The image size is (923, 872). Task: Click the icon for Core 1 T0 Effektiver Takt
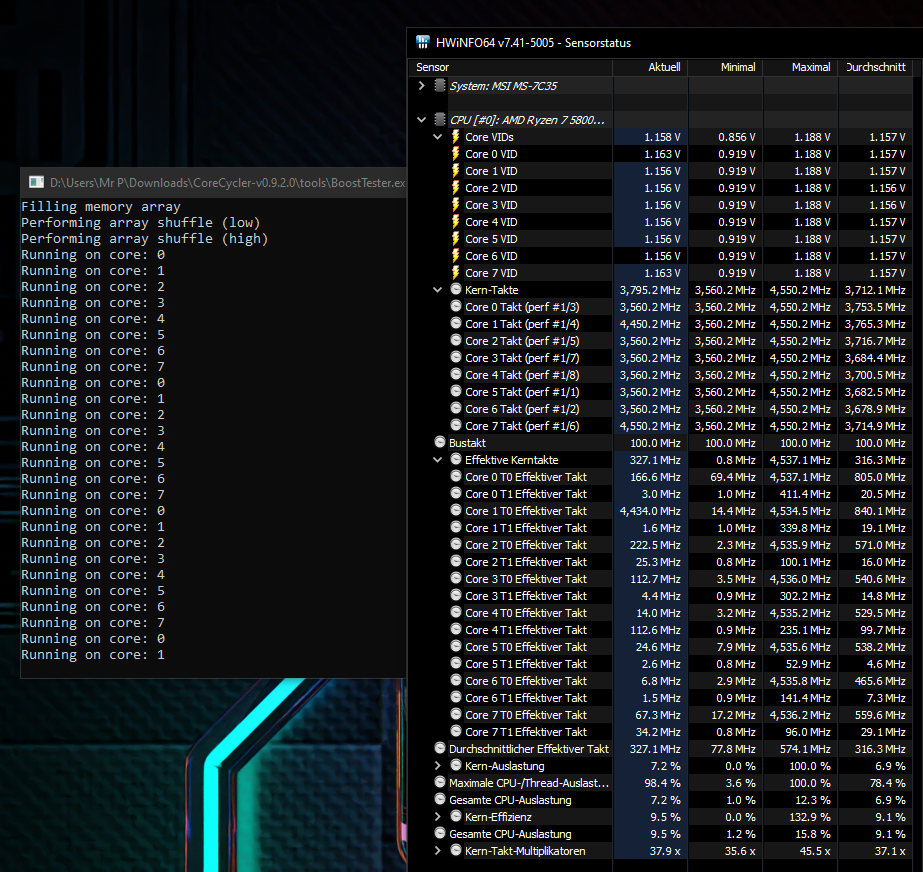456,510
